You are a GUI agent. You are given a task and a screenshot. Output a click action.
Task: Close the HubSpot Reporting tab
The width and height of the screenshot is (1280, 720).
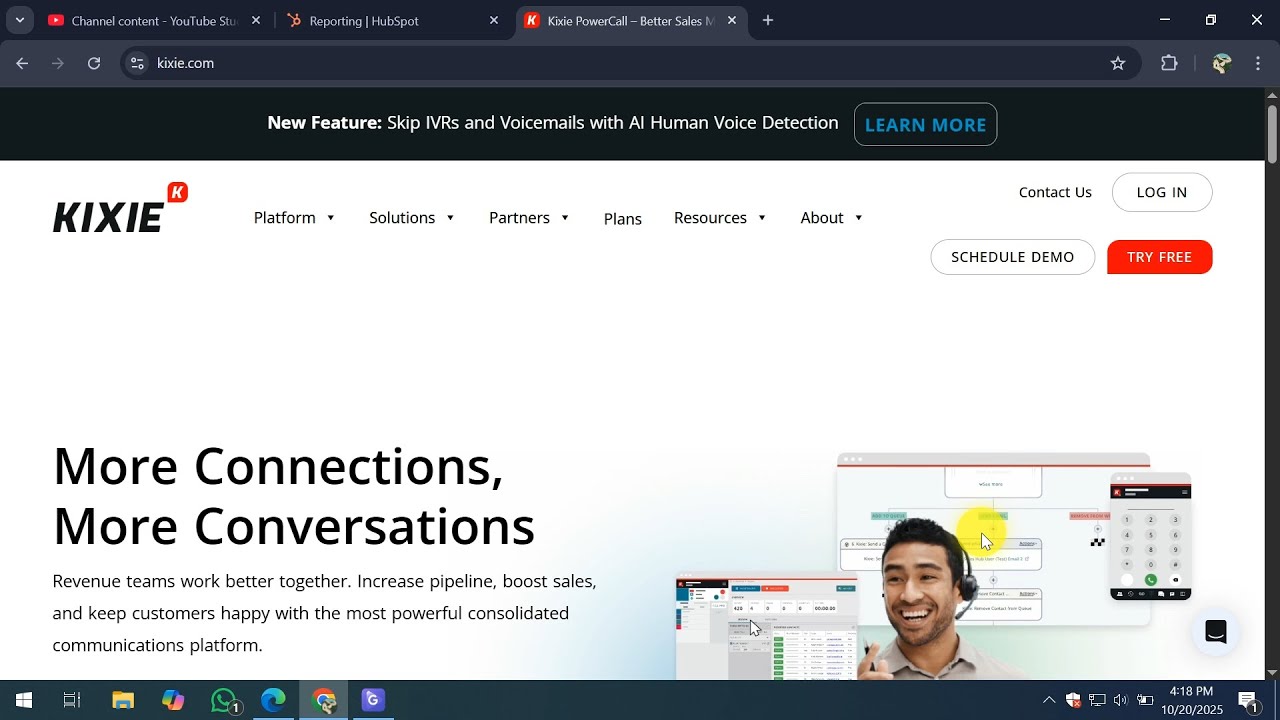click(x=494, y=20)
